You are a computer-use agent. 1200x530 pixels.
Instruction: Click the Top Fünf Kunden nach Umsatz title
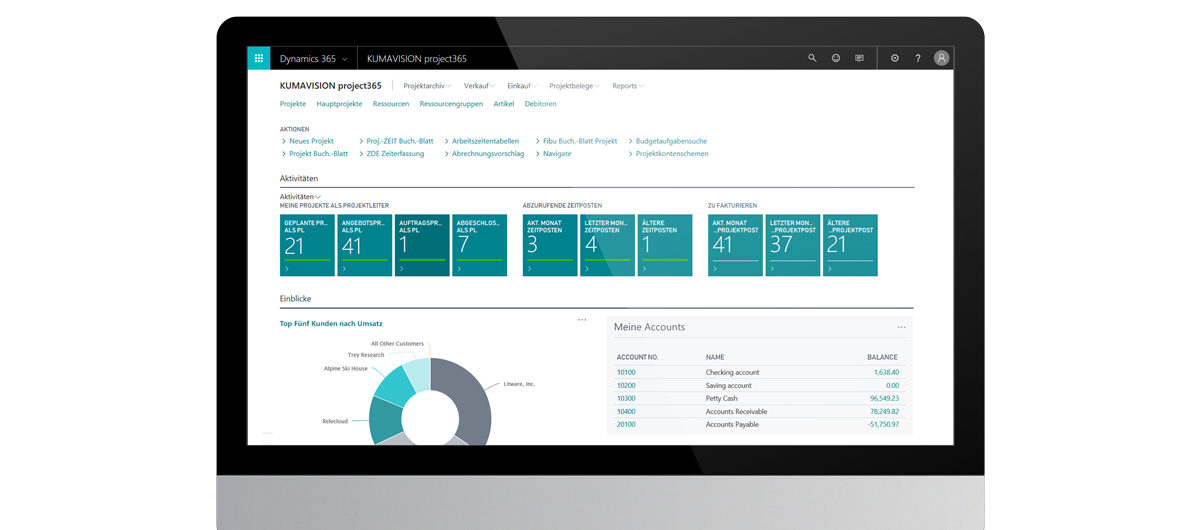coord(331,323)
